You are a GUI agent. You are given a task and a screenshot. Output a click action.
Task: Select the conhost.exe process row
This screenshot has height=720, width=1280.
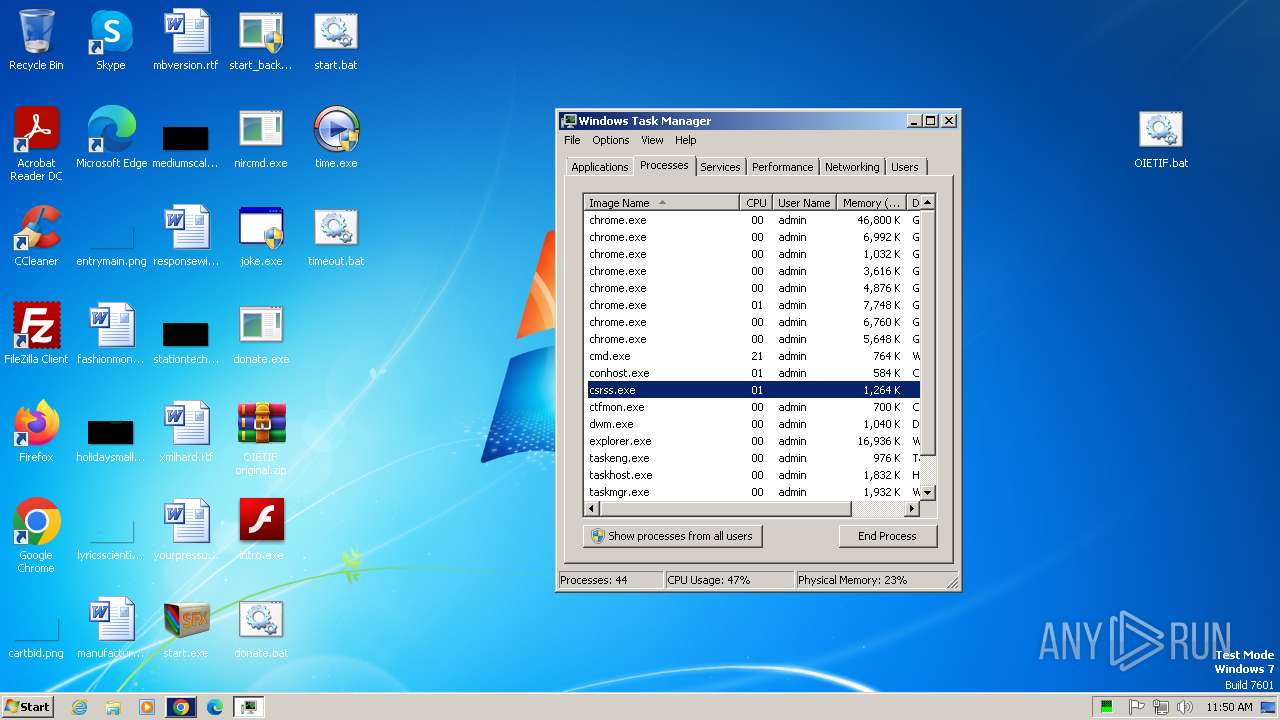(x=752, y=373)
